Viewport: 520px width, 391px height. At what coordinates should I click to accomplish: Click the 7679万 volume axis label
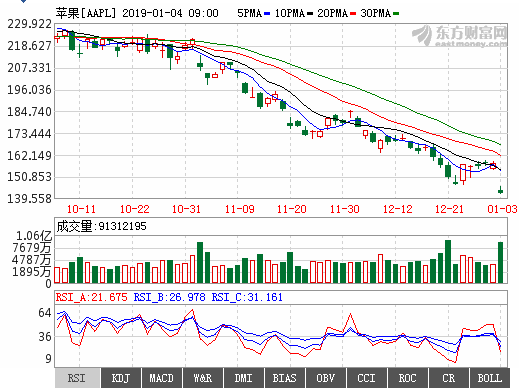click(x=32, y=248)
